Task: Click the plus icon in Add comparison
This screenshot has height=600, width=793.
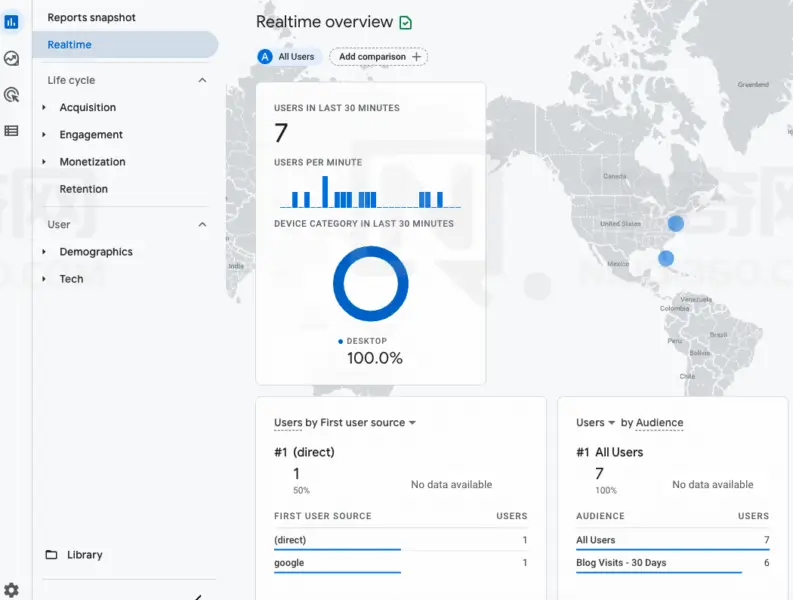Action: coord(416,57)
